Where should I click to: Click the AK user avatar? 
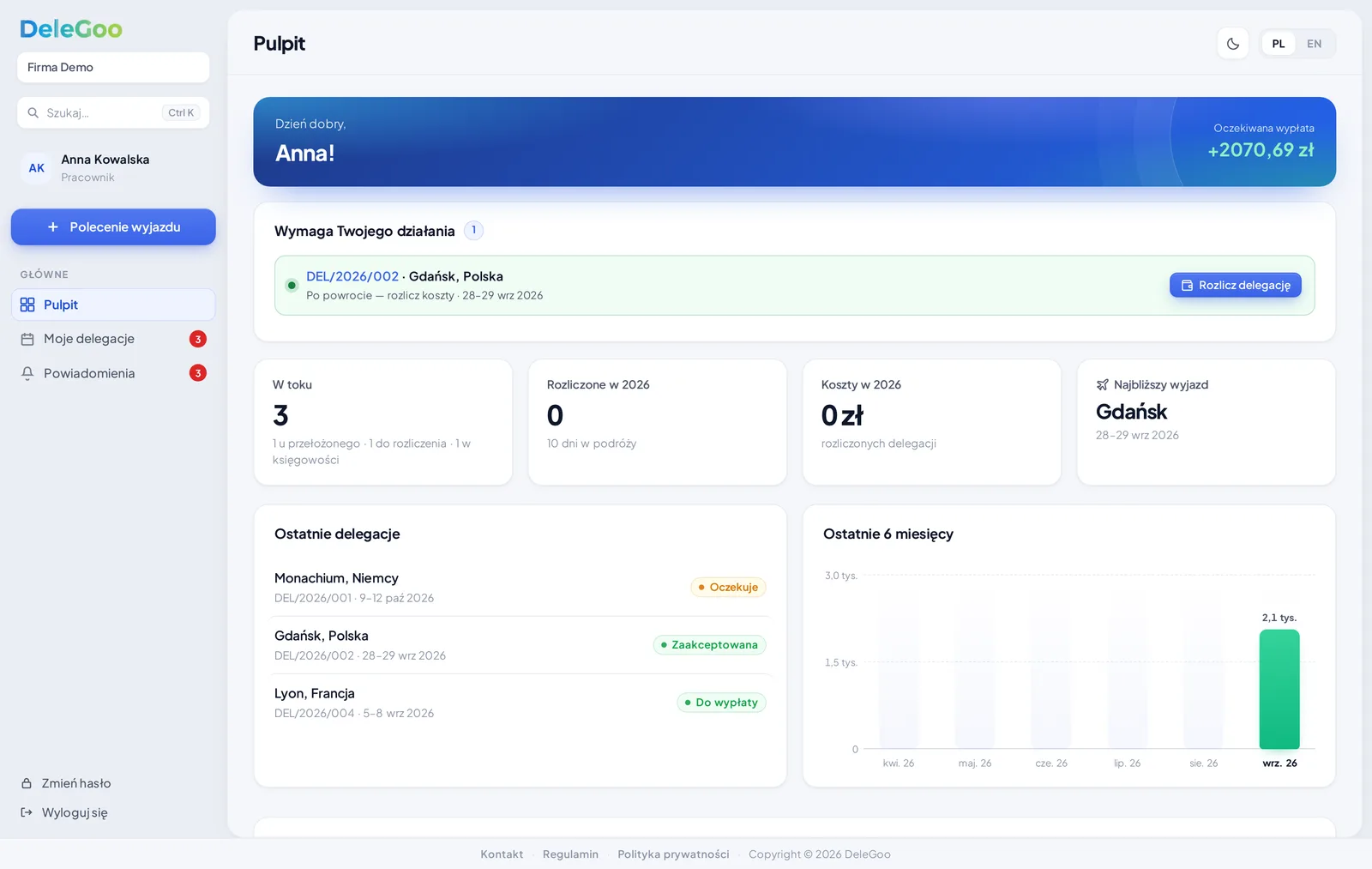click(x=37, y=168)
